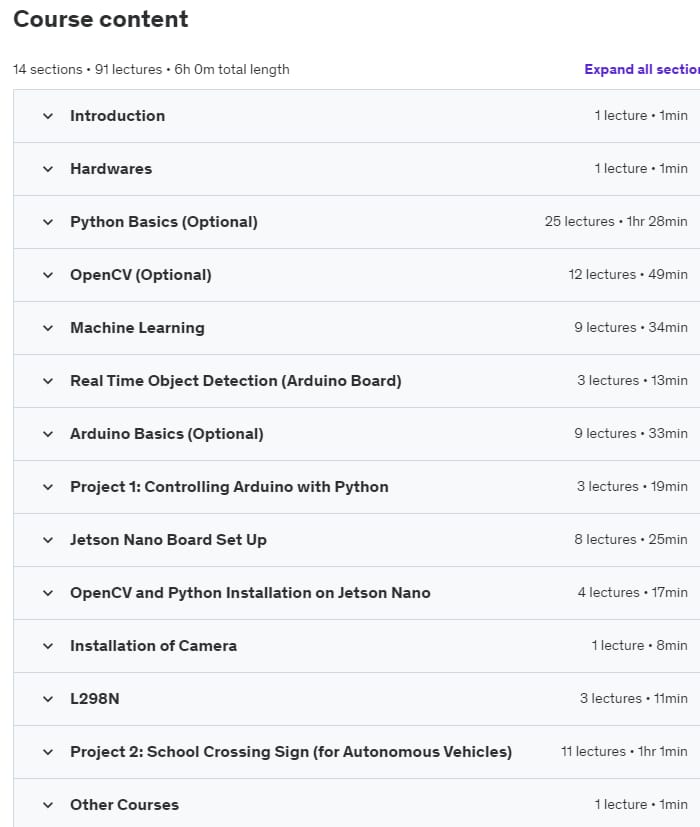Click '4 lectures • 17min' text
This screenshot has width=700, height=827.
(x=632, y=592)
